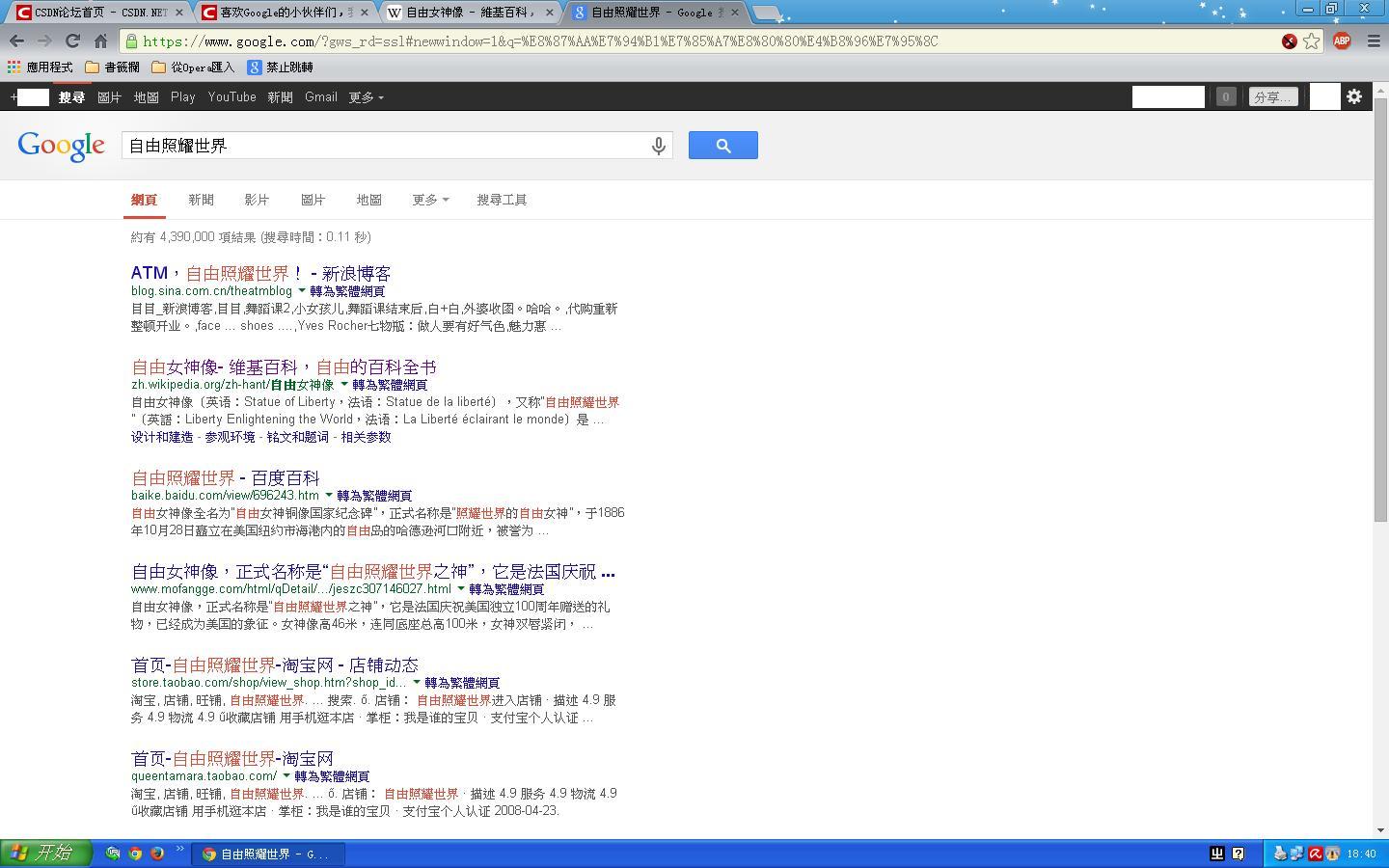
Task: Open the apps grid bookmark 應用程式
Action: (x=41, y=68)
